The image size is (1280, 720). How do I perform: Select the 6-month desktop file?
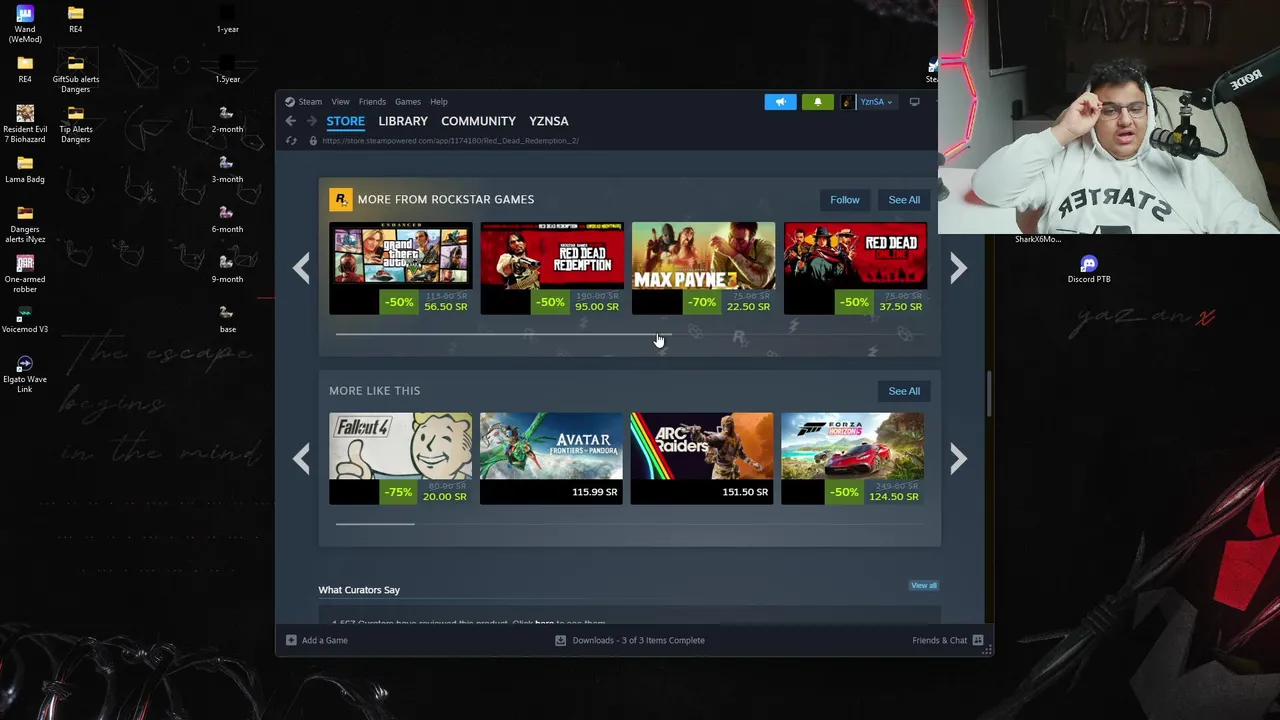point(227,219)
